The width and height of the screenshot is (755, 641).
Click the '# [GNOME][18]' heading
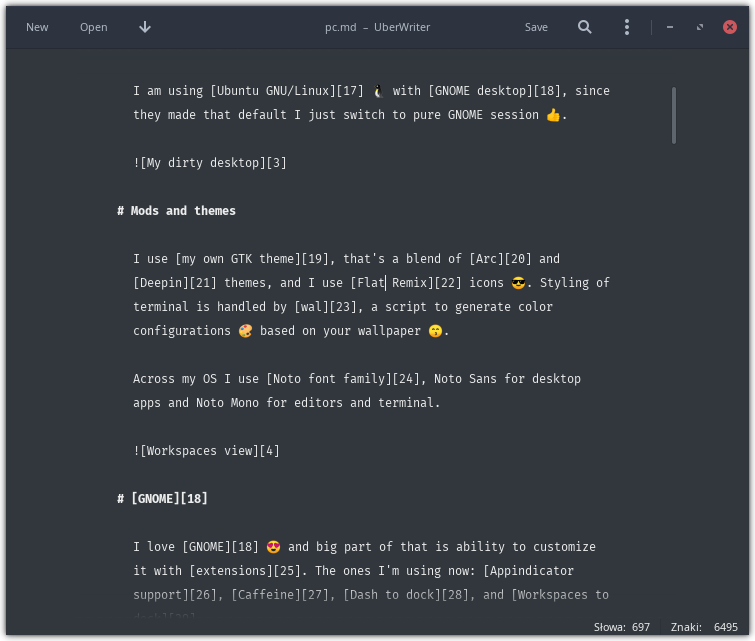point(162,498)
